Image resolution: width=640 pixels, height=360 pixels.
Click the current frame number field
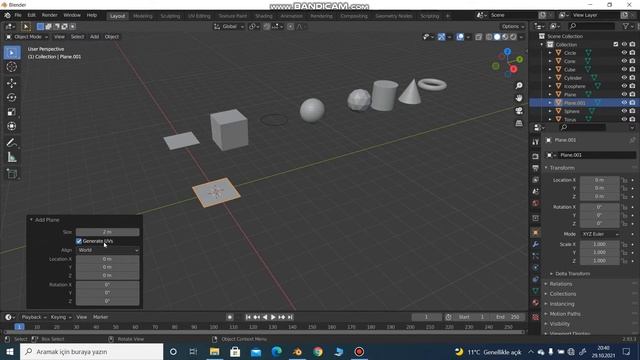tap(427, 317)
